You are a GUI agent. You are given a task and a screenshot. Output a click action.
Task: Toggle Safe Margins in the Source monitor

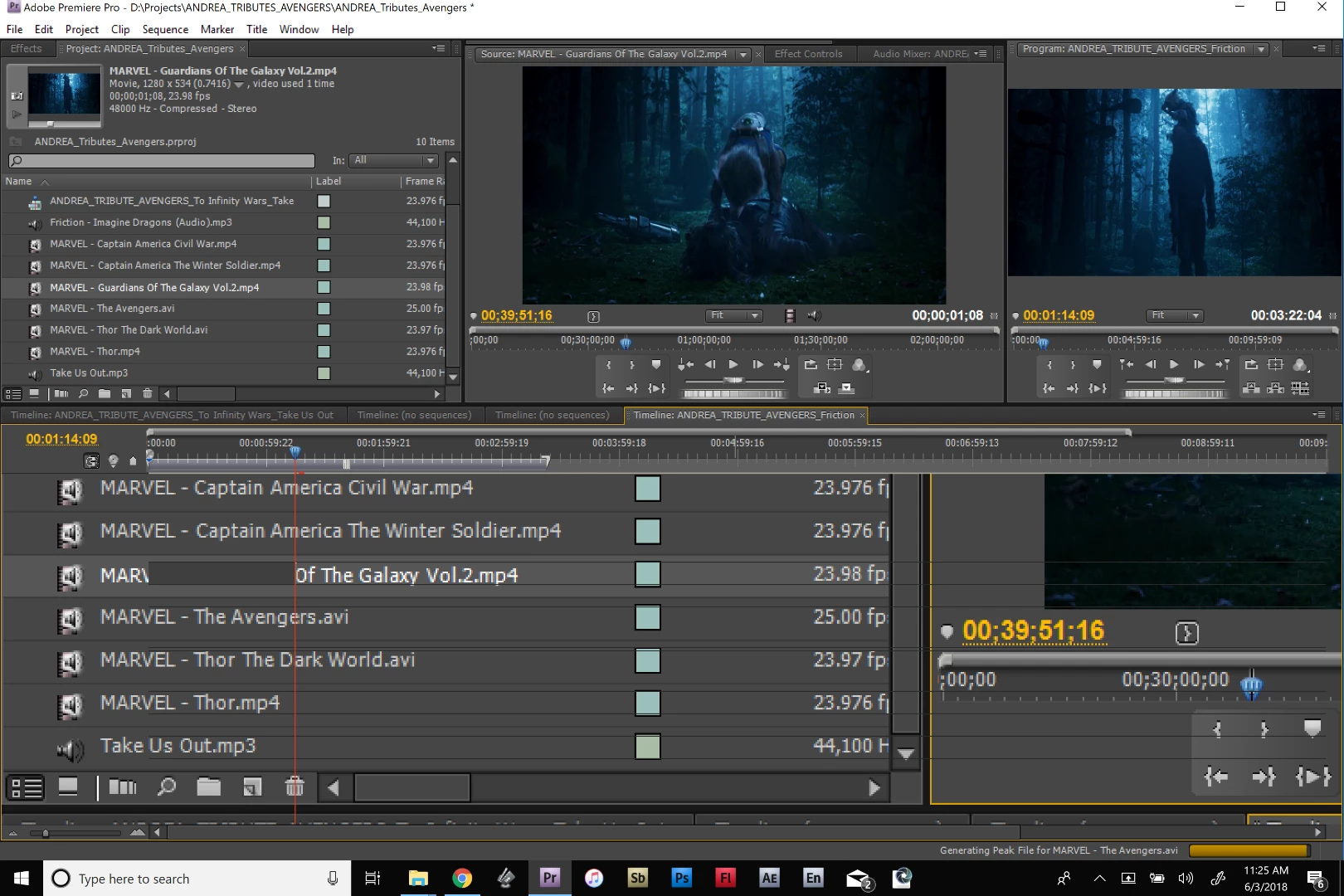coord(835,364)
